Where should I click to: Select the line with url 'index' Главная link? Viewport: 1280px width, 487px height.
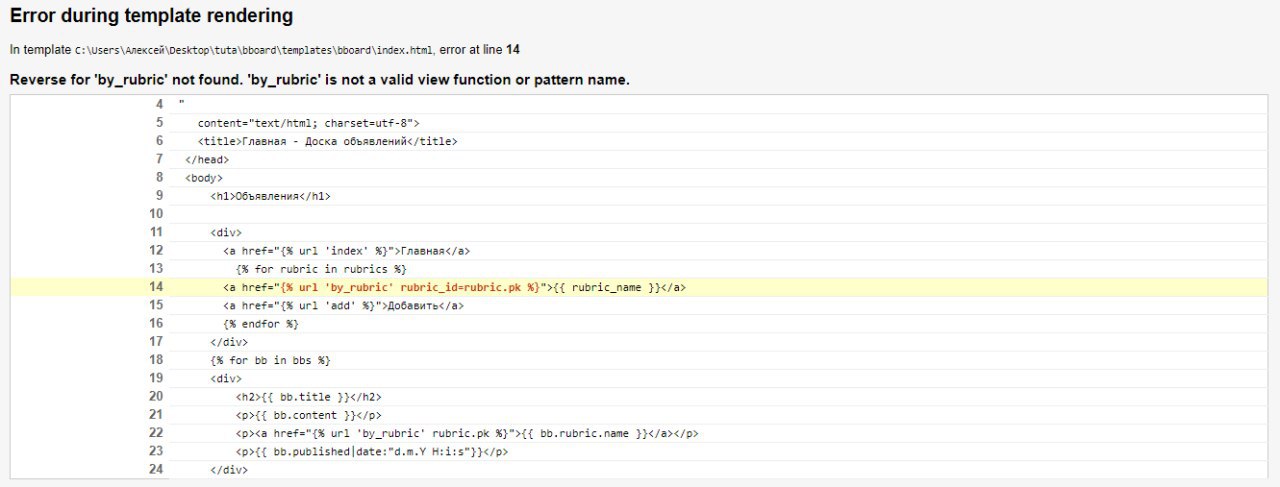click(346, 251)
